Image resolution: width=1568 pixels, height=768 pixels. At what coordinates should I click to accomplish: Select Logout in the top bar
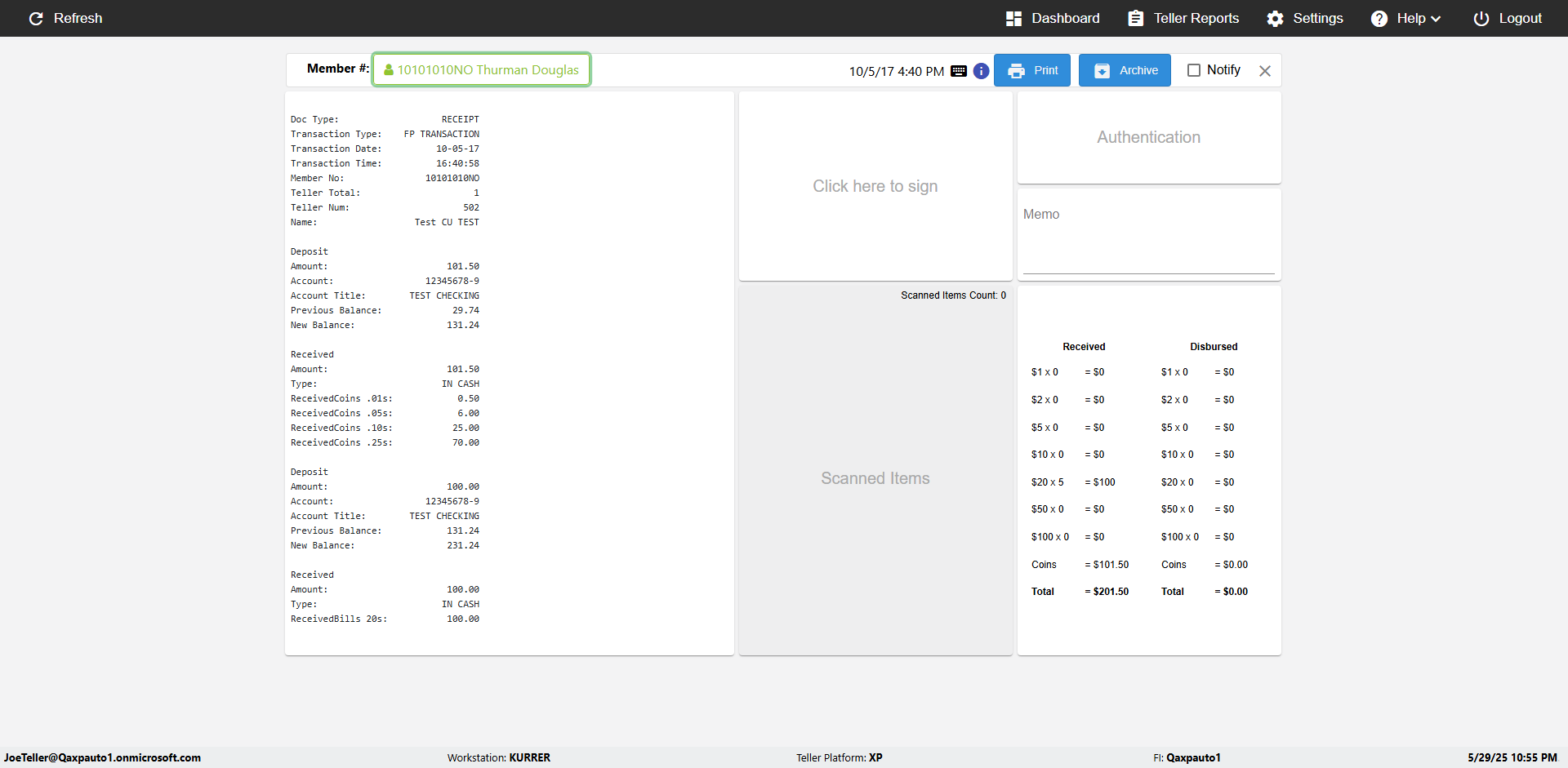click(x=1508, y=18)
